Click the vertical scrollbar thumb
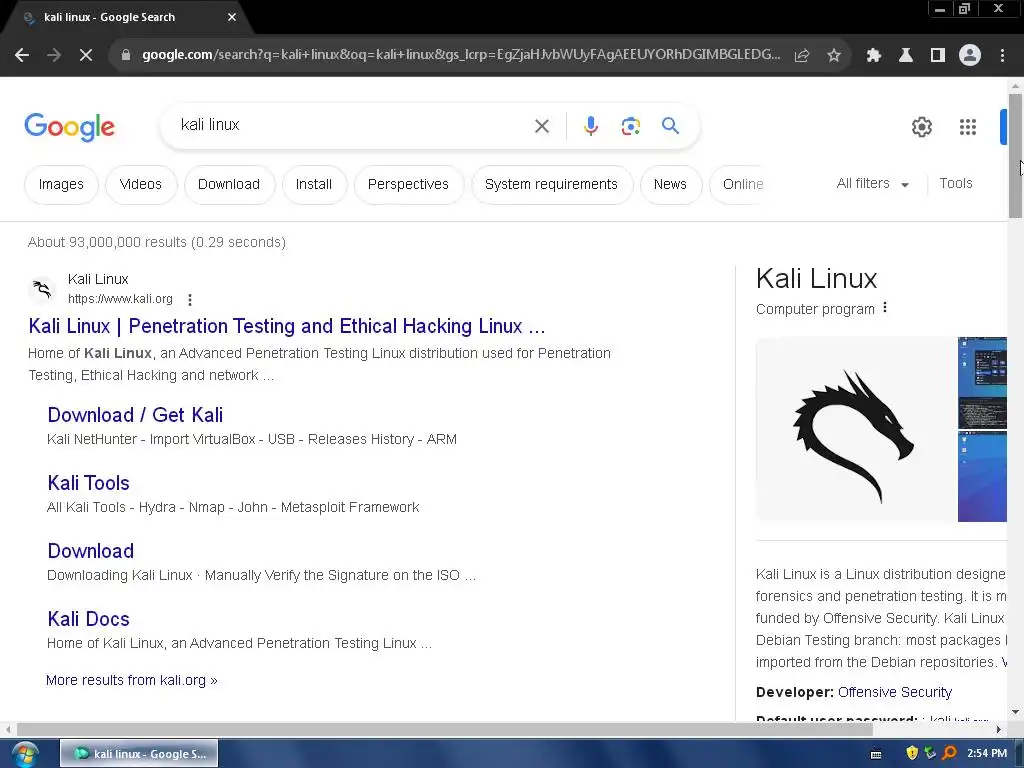Viewport: 1024px width, 768px height. pyautogui.click(x=1015, y=156)
